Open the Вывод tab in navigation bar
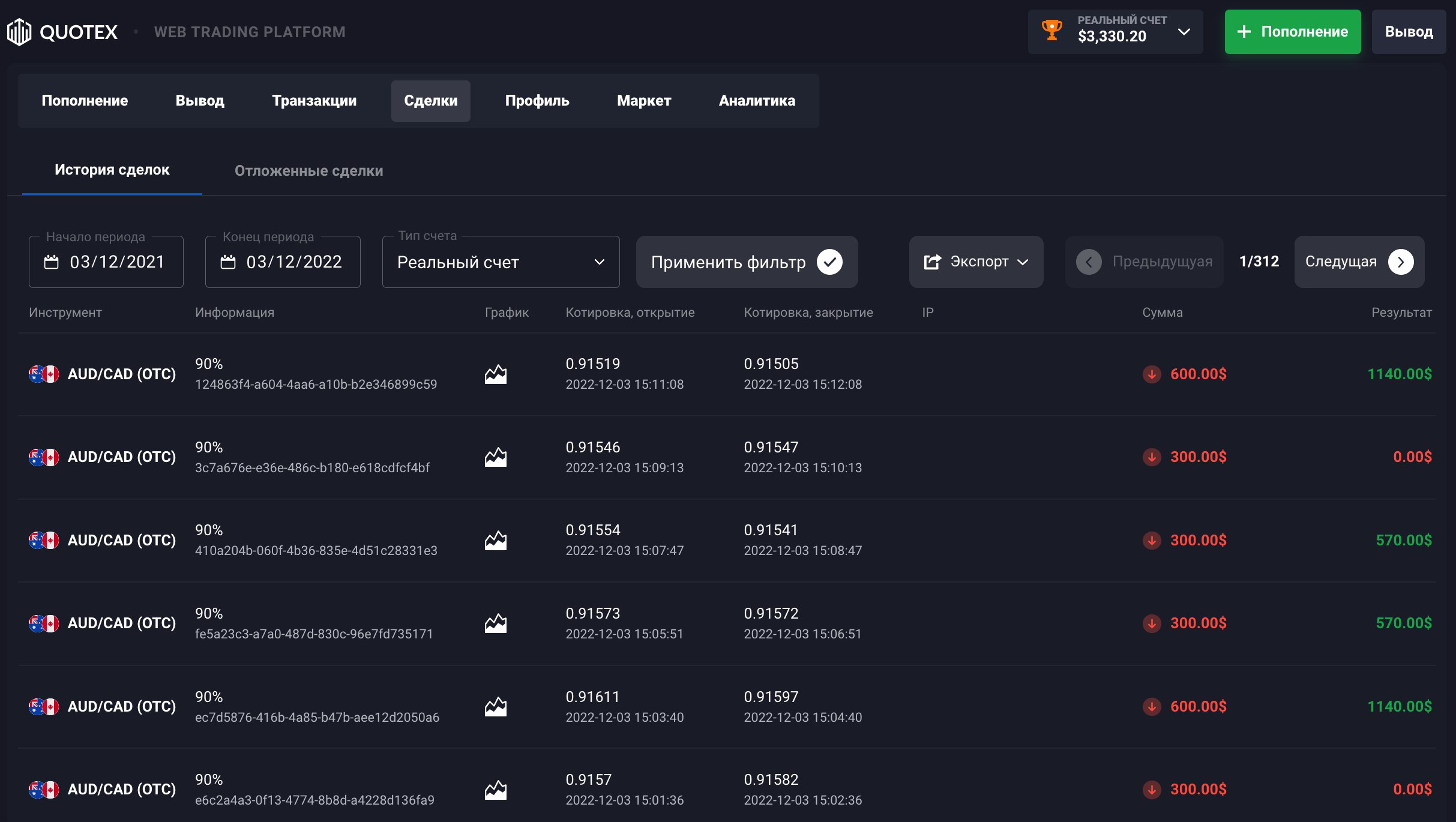The image size is (1456, 822). pyautogui.click(x=200, y=101)
